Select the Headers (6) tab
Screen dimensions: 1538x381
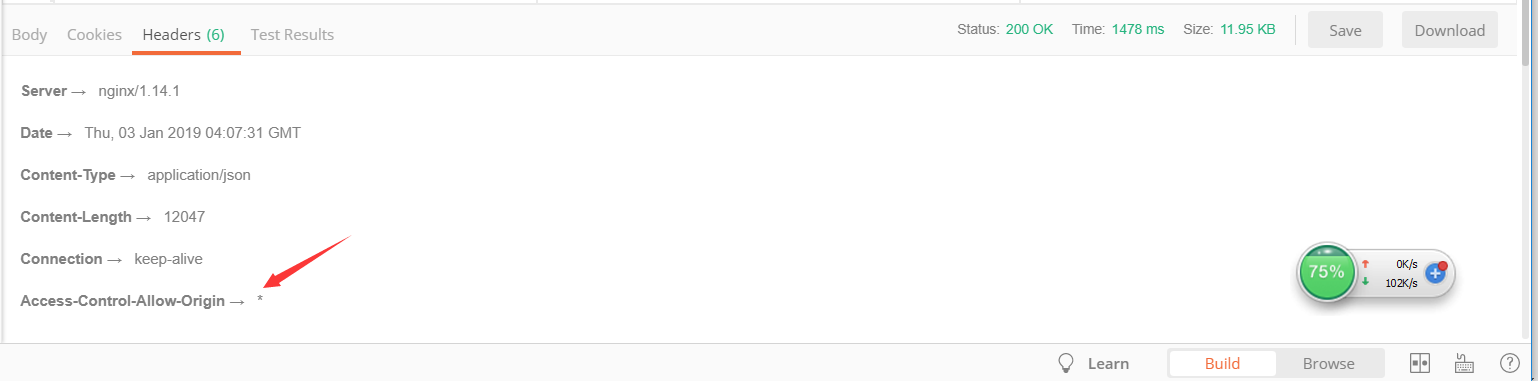[184, 34]
